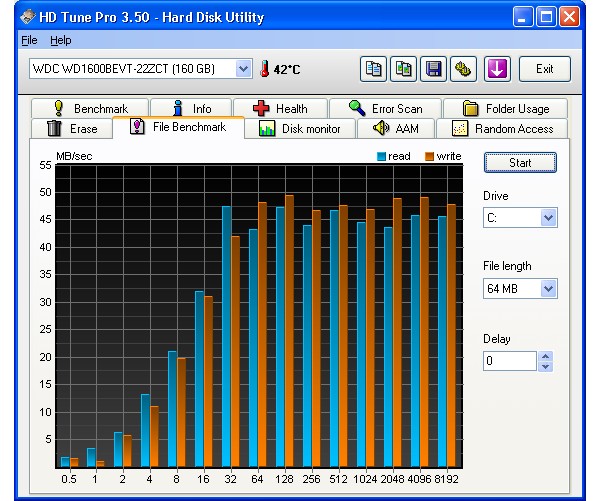Switch to the Folder Usage tab
This screenshot has height=501, width=600.
pos(505,108)
